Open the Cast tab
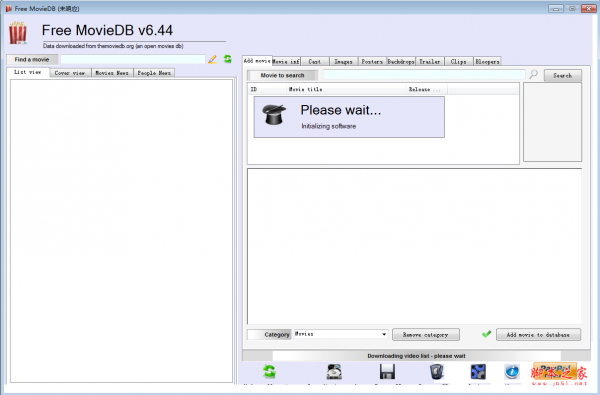The width and height of the screenshot is (600, 395). (x=315, y=61)
